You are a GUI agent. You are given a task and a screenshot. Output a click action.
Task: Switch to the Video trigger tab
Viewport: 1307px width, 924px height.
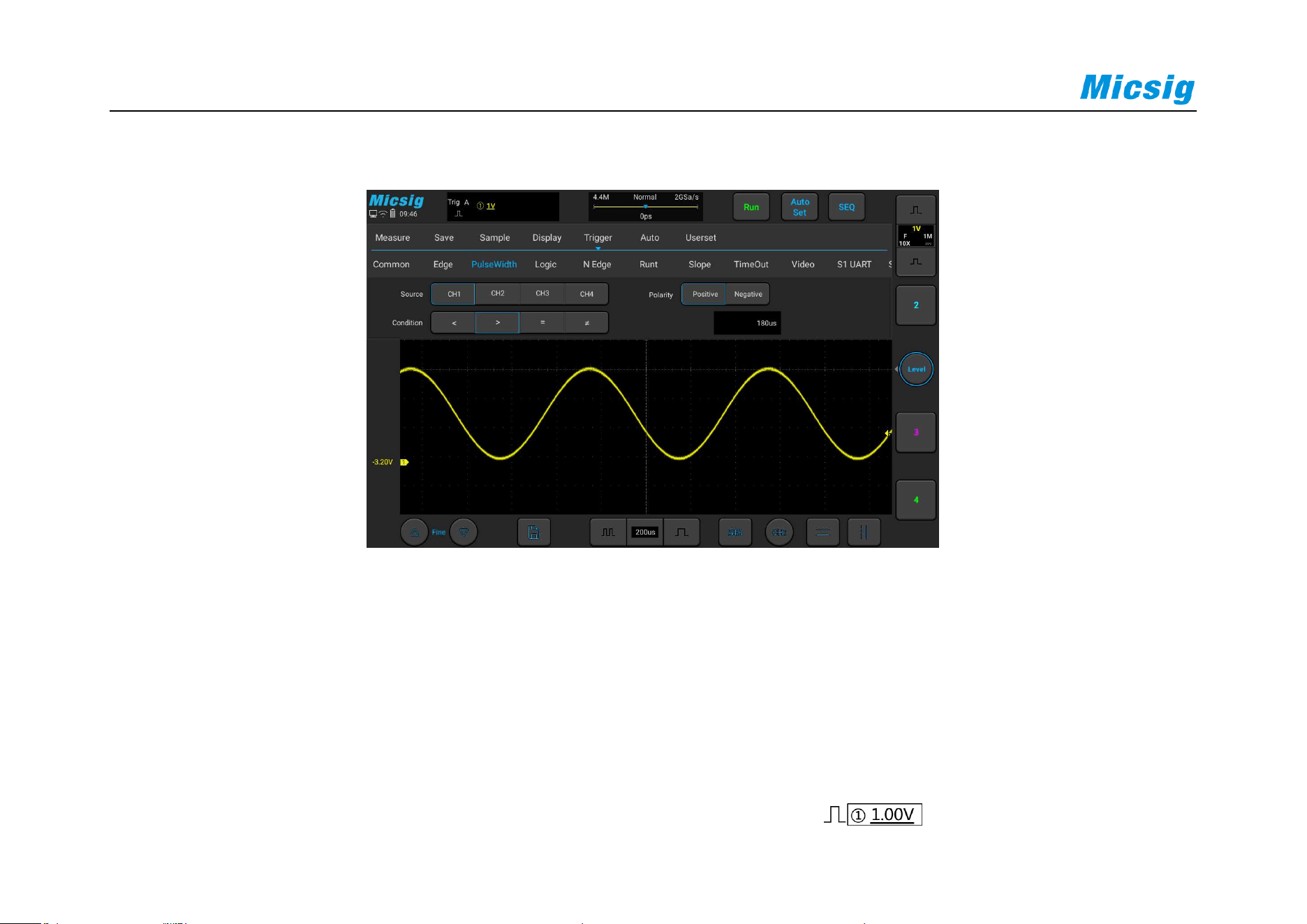(x=803, y=264)
